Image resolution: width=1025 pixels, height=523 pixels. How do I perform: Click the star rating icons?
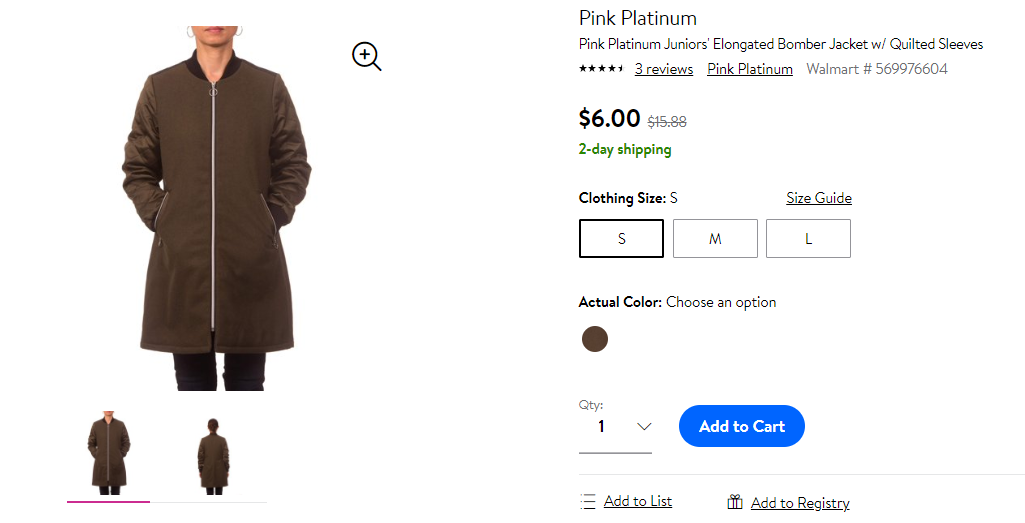pos(601,69)
